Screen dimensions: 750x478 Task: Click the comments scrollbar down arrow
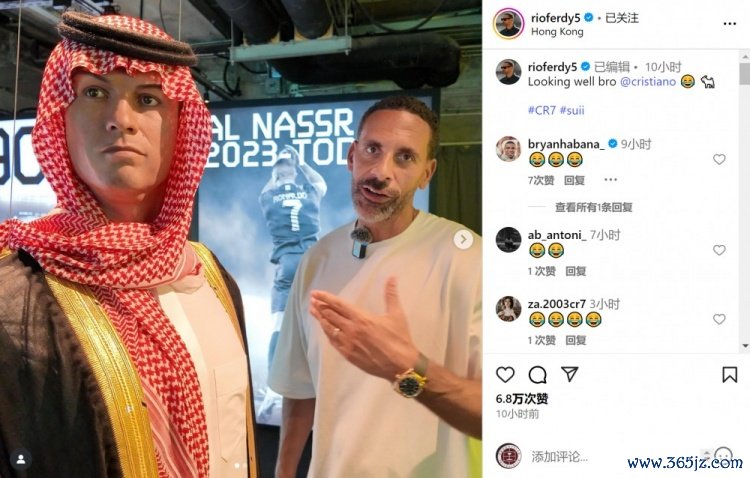tap(745, 346)
